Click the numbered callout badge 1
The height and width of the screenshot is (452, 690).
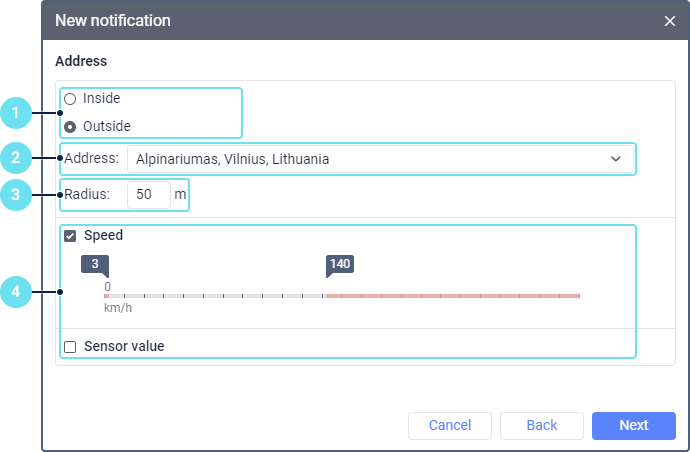tap(16, 113)
